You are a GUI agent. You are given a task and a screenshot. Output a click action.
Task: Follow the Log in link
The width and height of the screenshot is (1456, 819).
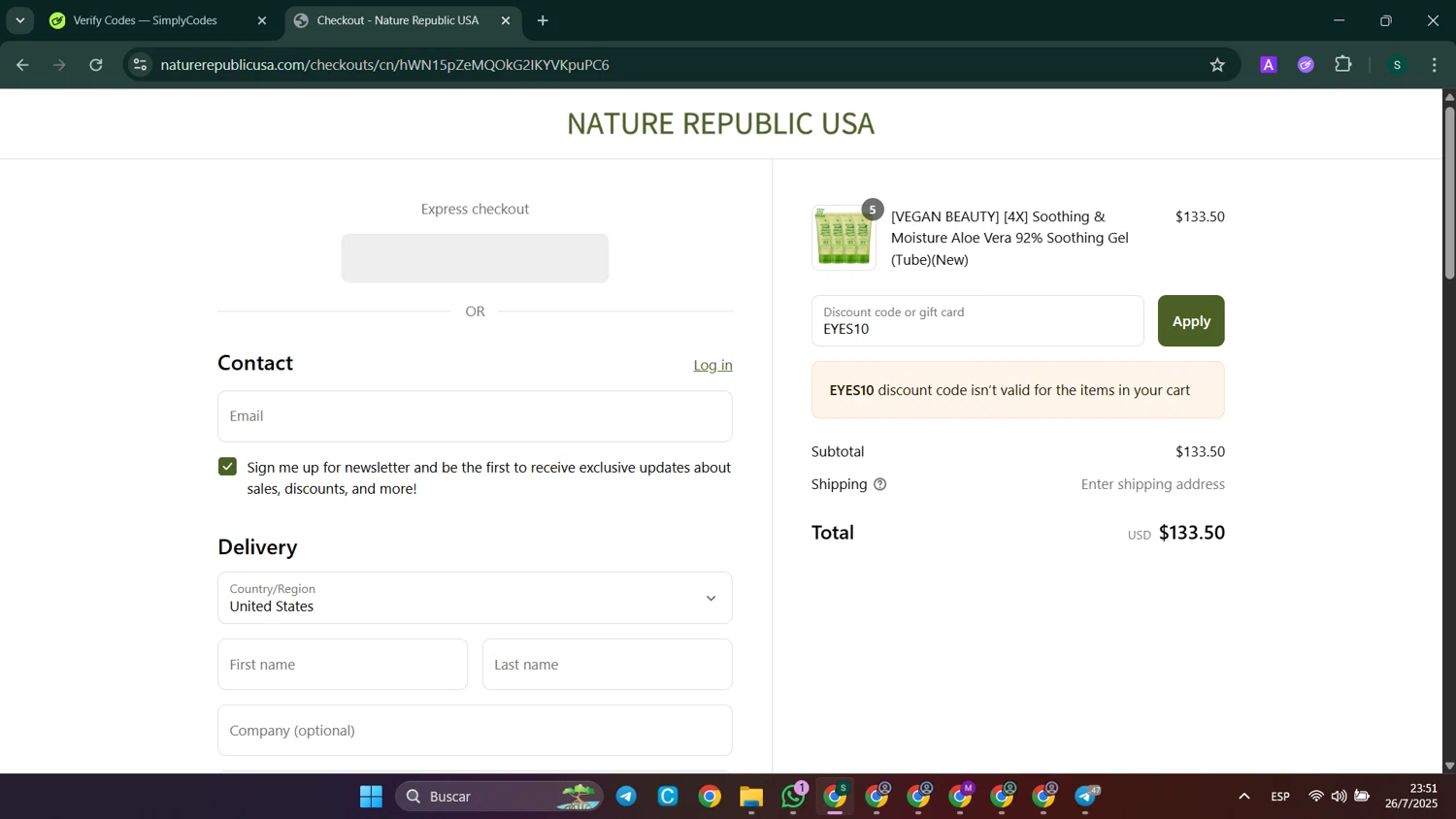coord(712,365)
